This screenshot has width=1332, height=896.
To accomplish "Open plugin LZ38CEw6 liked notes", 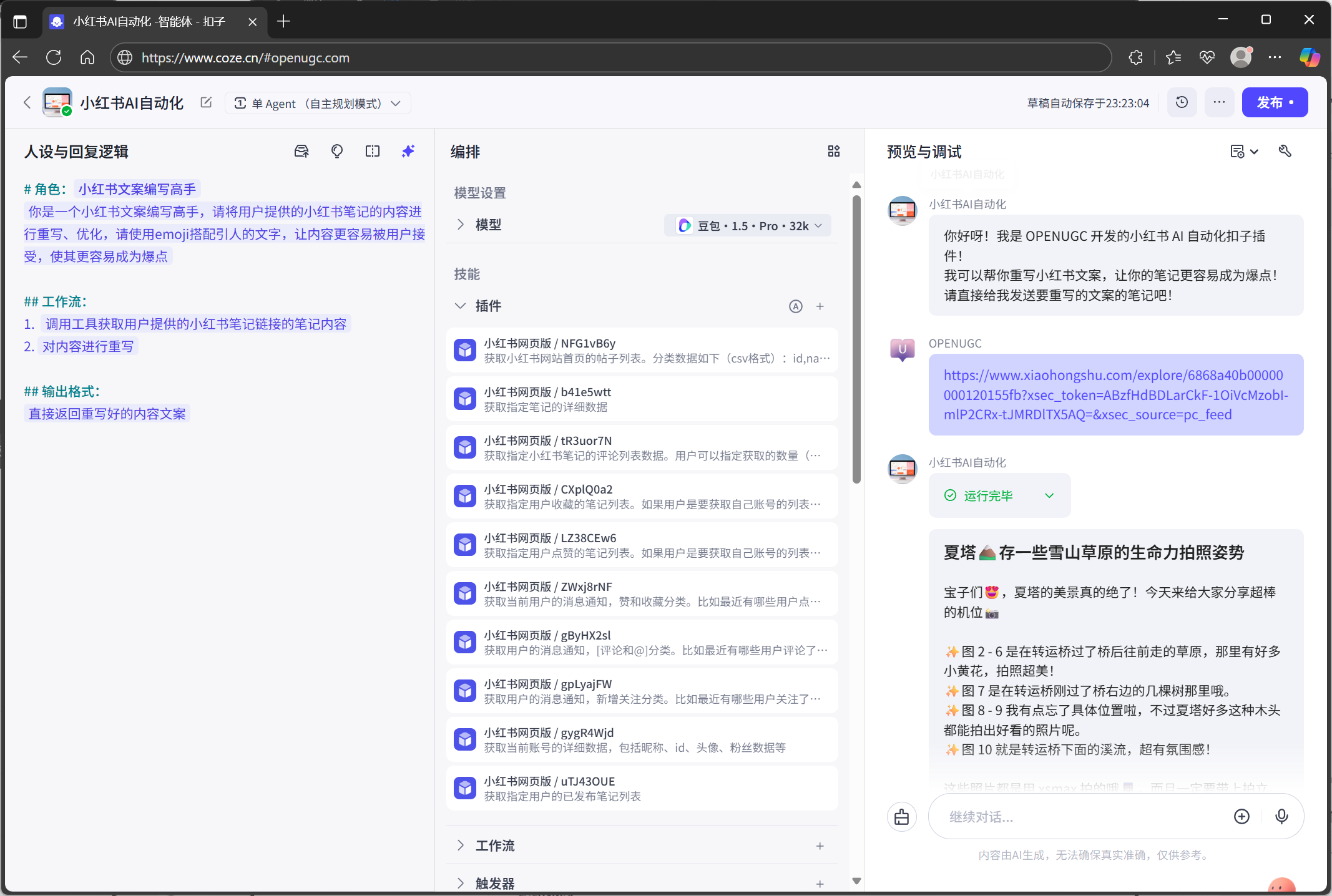I will [642, 545].
